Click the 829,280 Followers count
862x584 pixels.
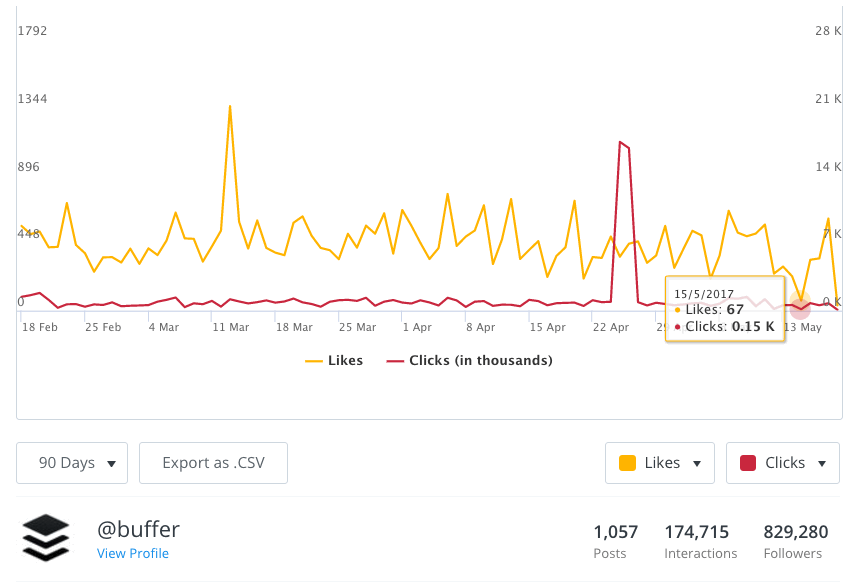pyautogui.click(x=793, y=541)
